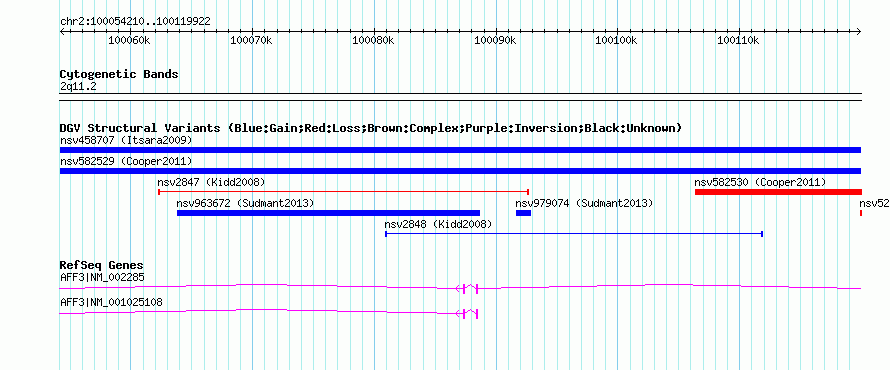Click the AFF3|NM_002285 gene track
Image resolution: width=890 pixels, height=370 pixels.
[460, 288]
